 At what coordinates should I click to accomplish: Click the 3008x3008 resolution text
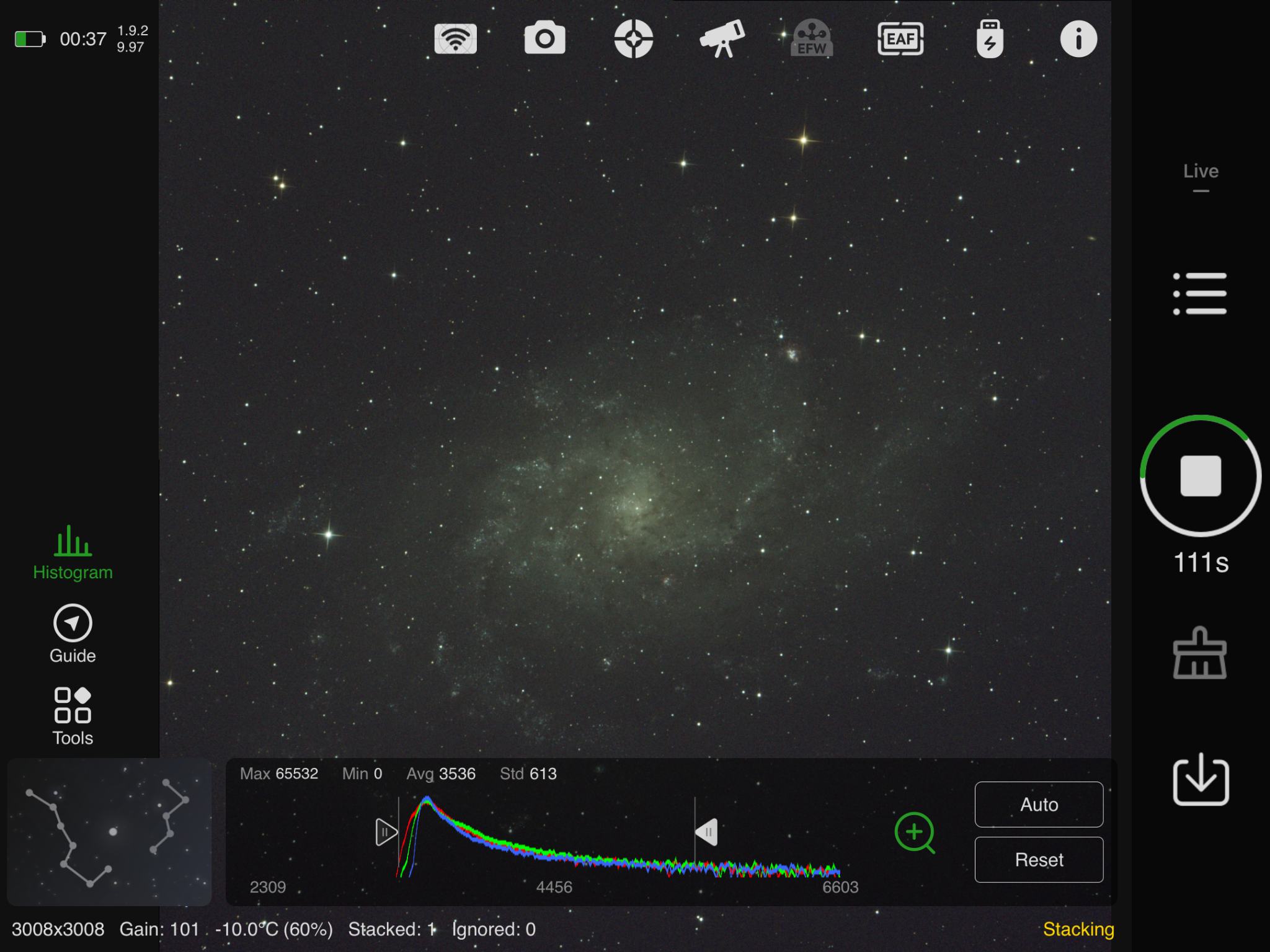(x=58, y=929)
